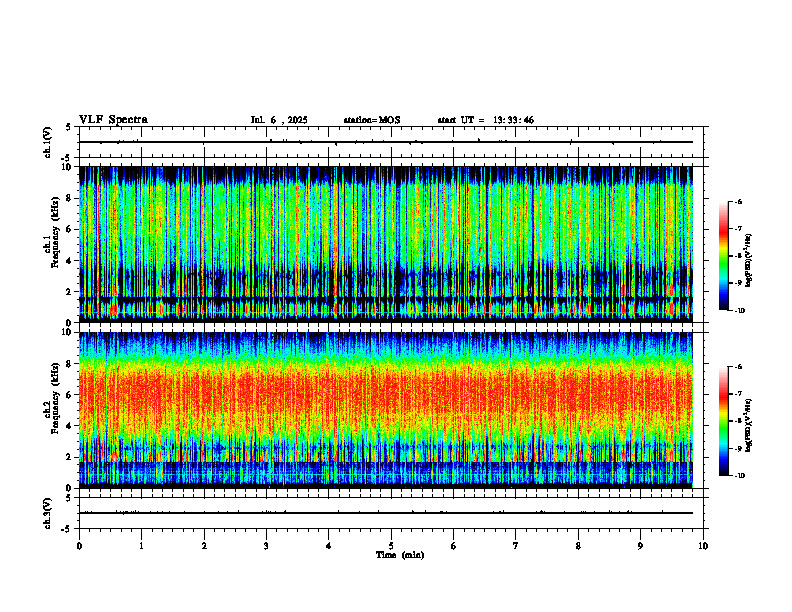The image size is (792, 612).
Task: Click the log(PSD) label of ch.1 colorbar
Action: tap(749, 261)
